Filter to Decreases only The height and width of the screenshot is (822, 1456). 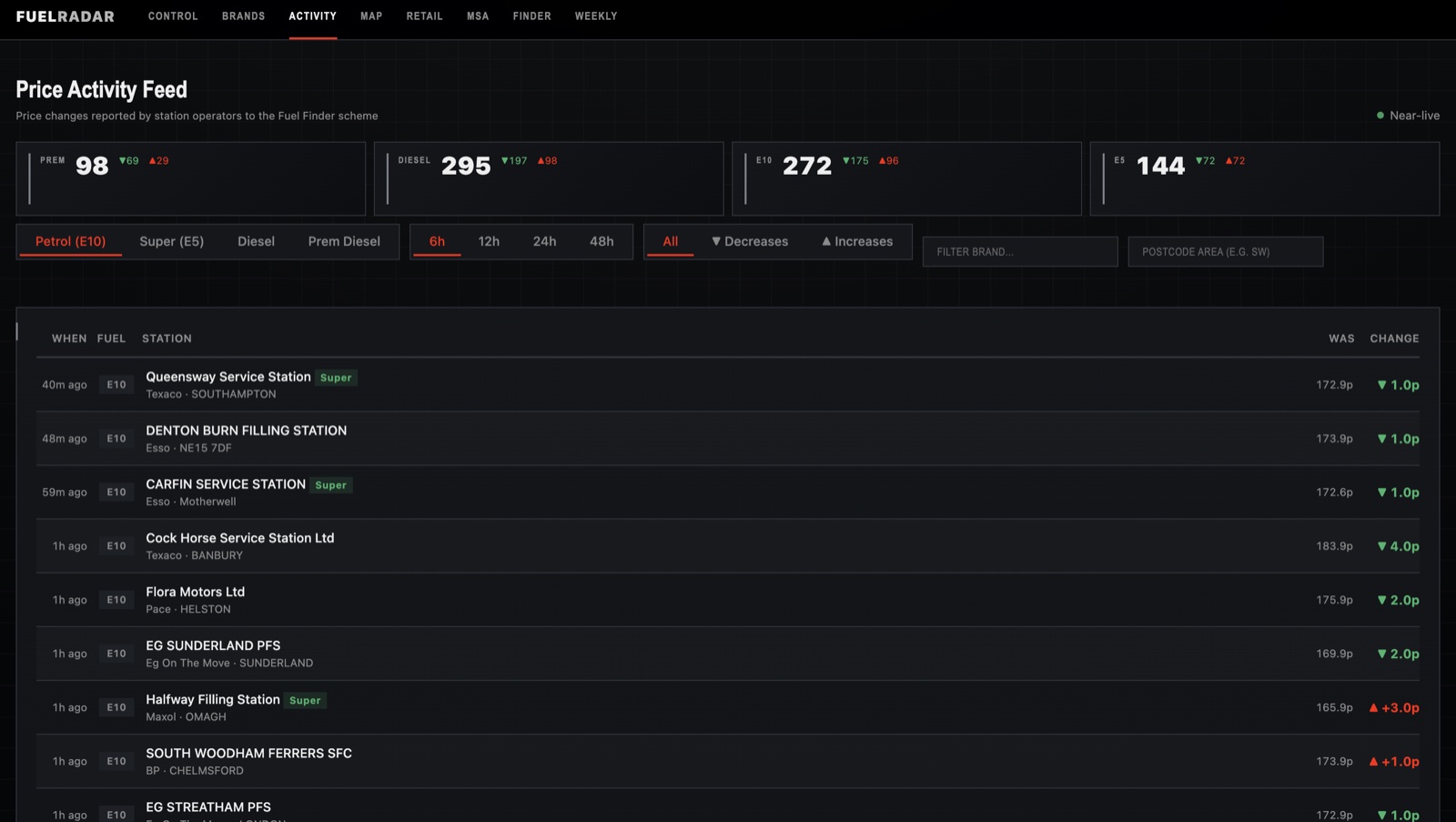[x=750, y=241]
